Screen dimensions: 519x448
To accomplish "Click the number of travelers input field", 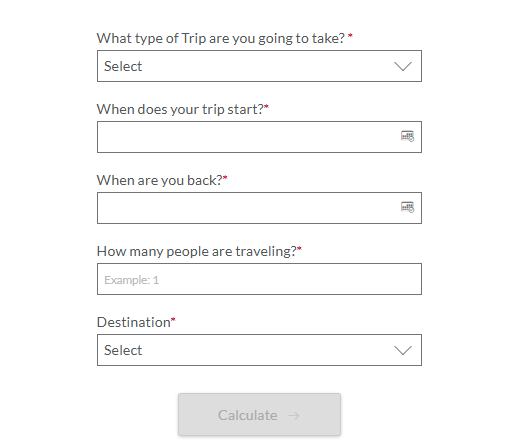I will [x=259, y=279].
